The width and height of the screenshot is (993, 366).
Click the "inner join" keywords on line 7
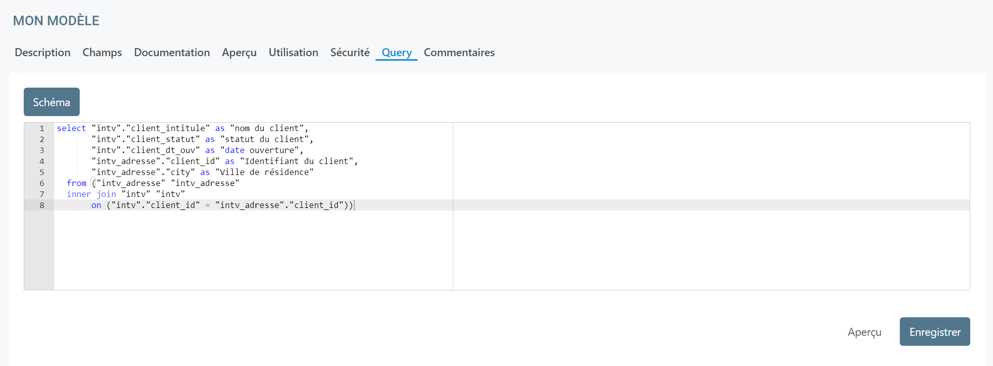91,194
